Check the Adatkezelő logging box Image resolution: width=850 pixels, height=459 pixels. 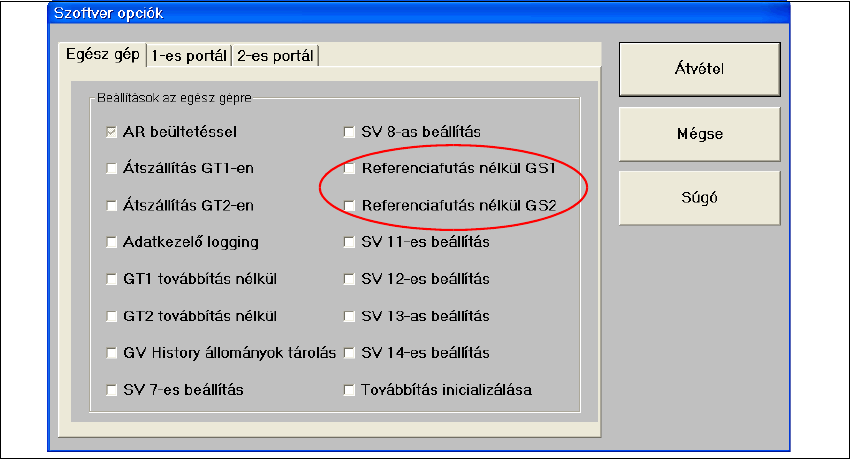tap(112, 242)
